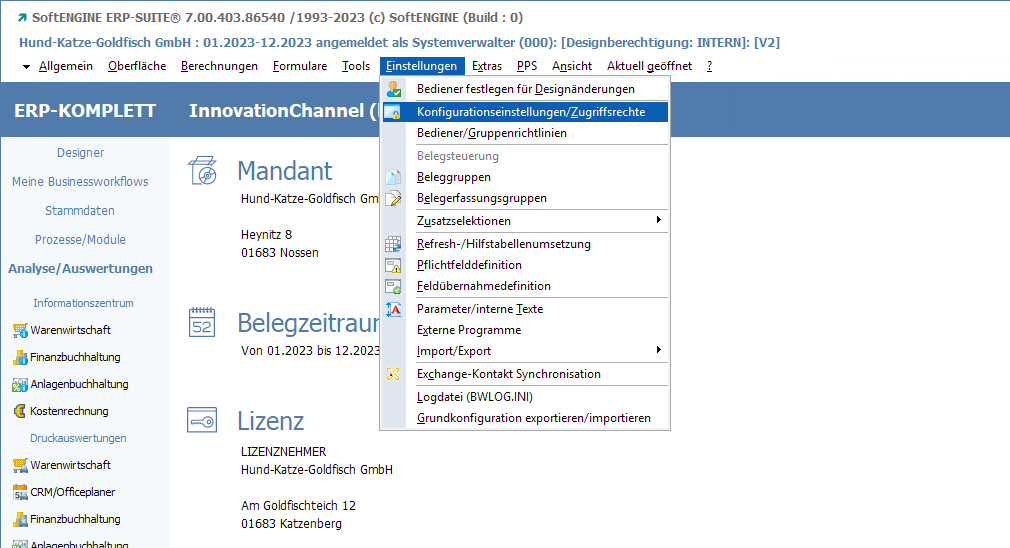This screenshot has width=1010, height=548.
Task: Choose Bediener/Gruppenrichtlinien from the menu
Action: point(491,133)
